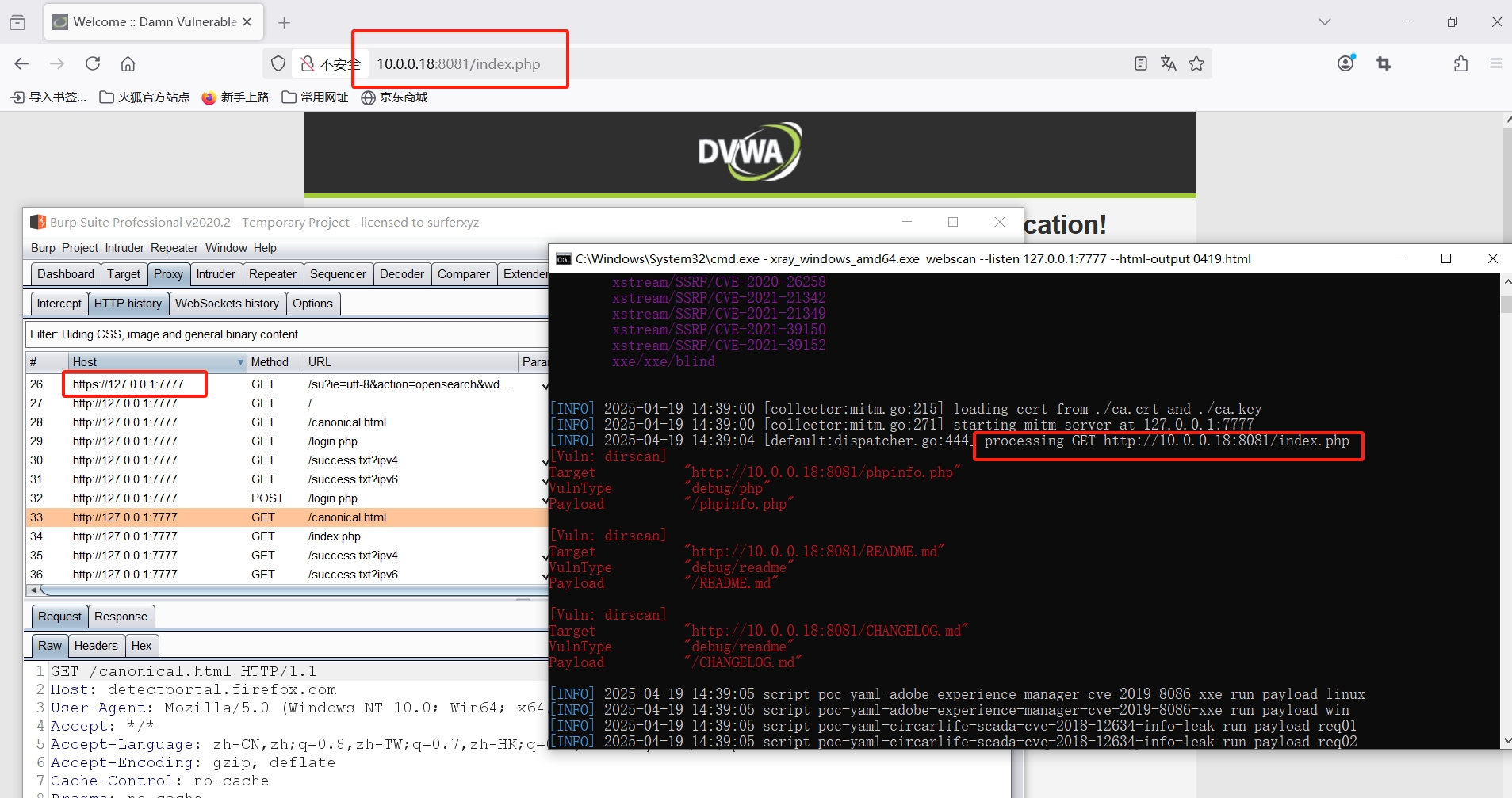Show the Hex view tab

(141, 646)
